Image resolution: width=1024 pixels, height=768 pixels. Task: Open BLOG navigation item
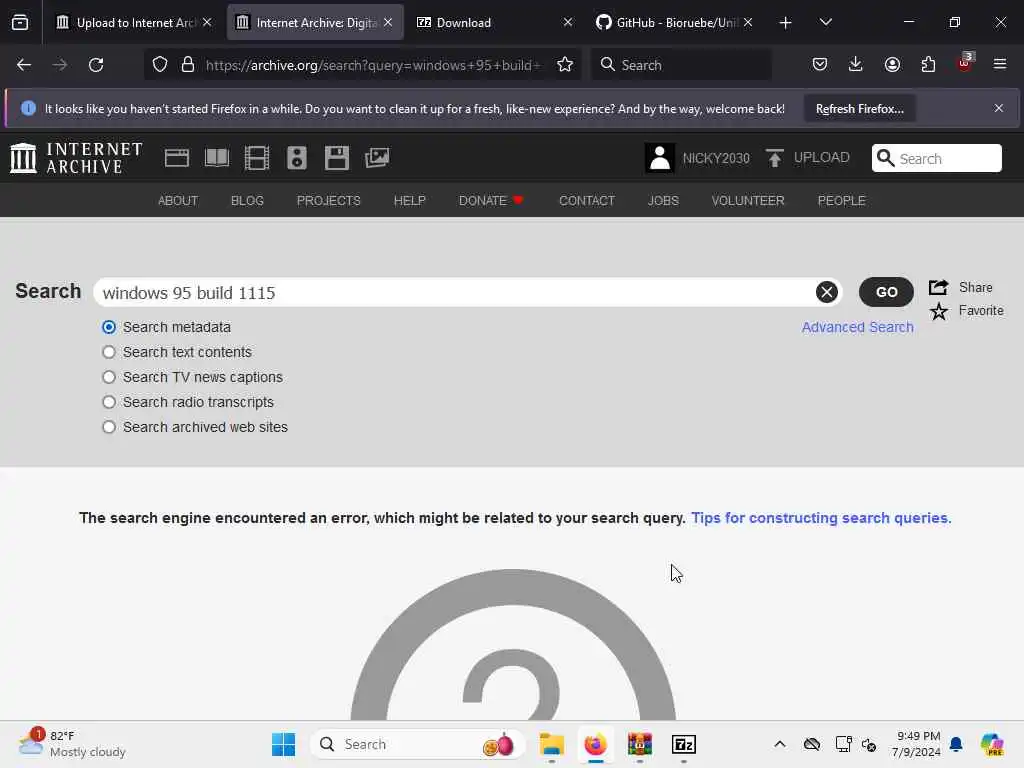click(x=247, y=200)
